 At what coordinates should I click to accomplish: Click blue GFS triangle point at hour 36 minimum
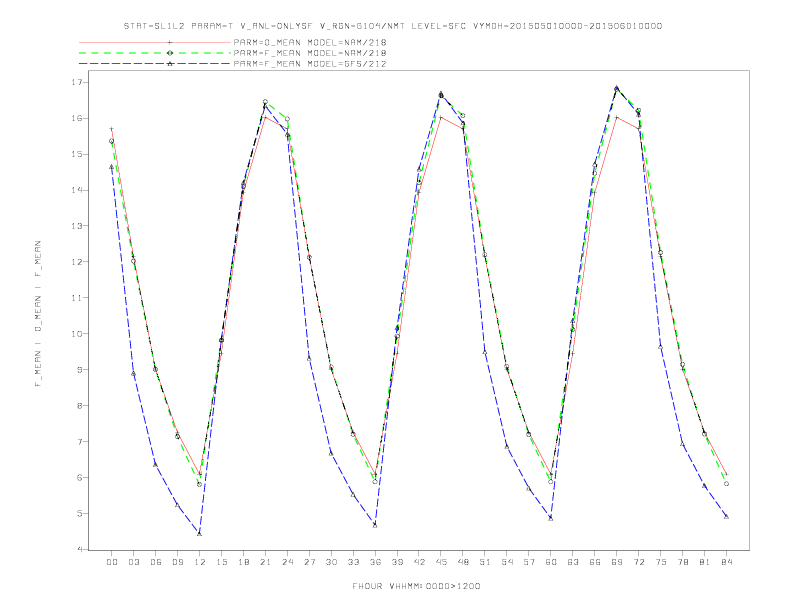[375, 525]
